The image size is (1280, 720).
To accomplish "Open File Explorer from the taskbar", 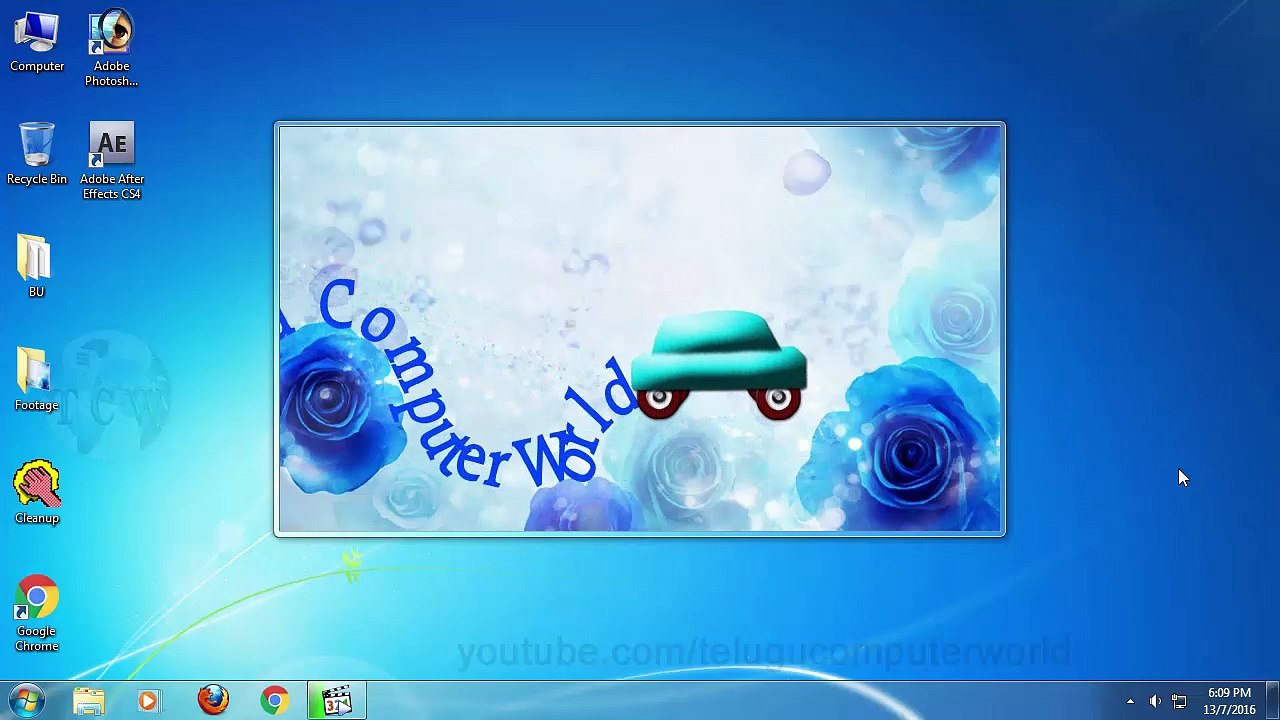I will point(89,700).
